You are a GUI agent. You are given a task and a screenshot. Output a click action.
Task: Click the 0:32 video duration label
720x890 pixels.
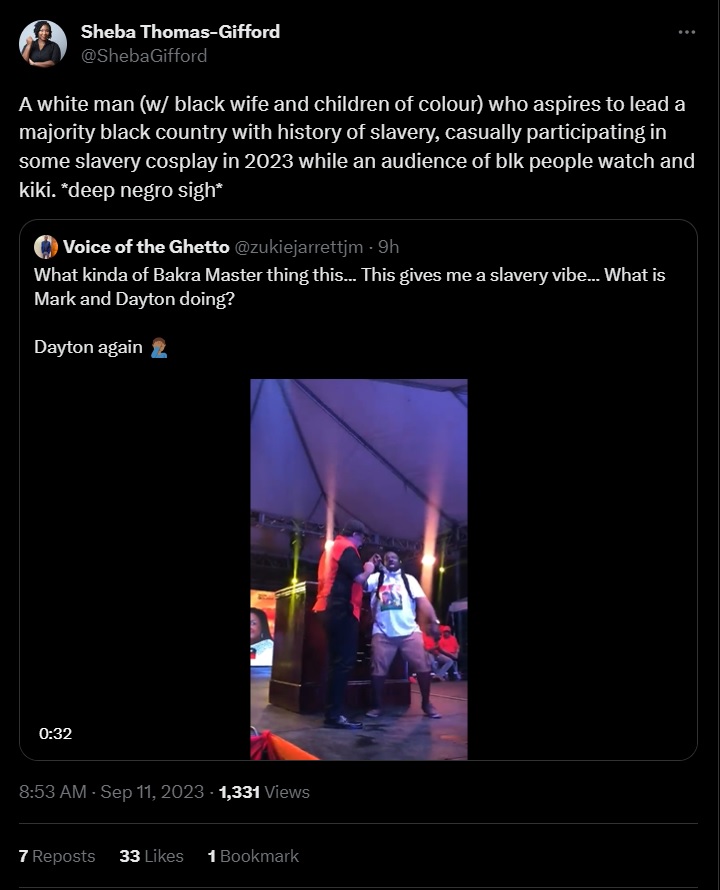tap(56, 733)
